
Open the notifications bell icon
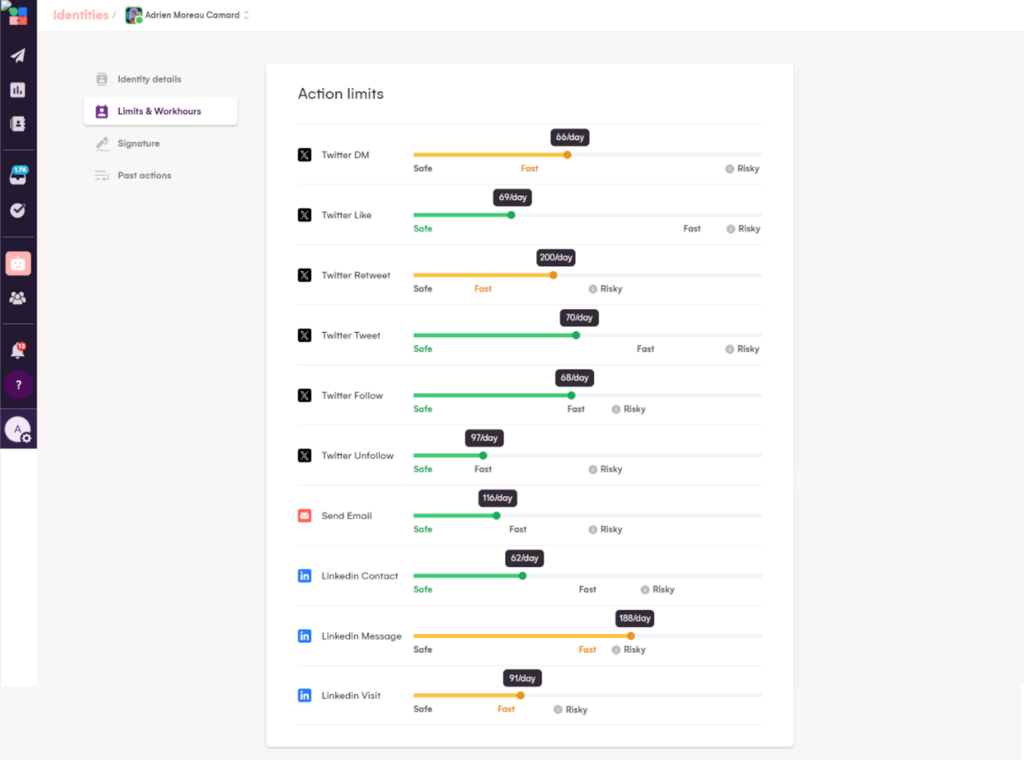tap(18, 351)
